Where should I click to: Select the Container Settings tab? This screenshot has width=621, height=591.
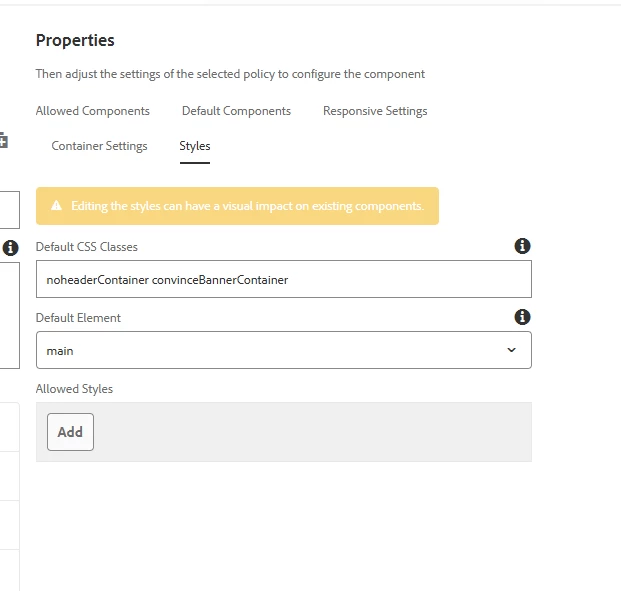99,146
